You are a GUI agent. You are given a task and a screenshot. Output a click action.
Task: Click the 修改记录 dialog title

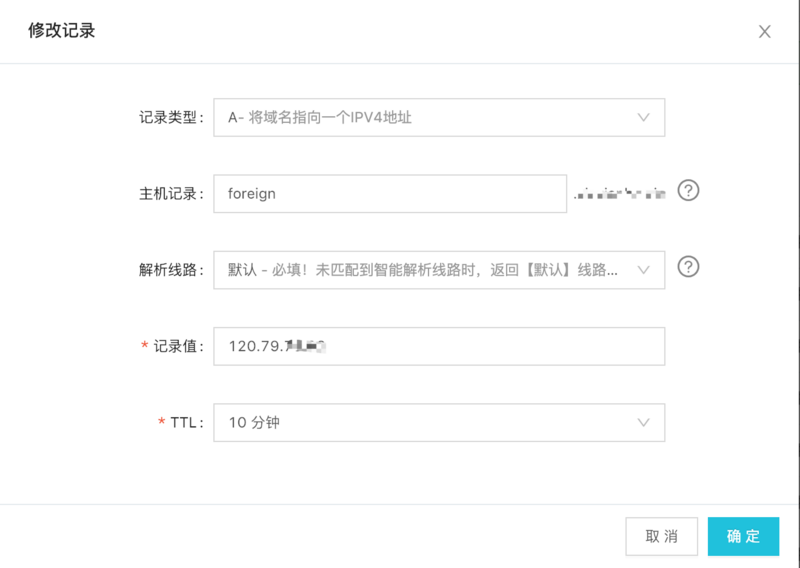pos(62,31)
